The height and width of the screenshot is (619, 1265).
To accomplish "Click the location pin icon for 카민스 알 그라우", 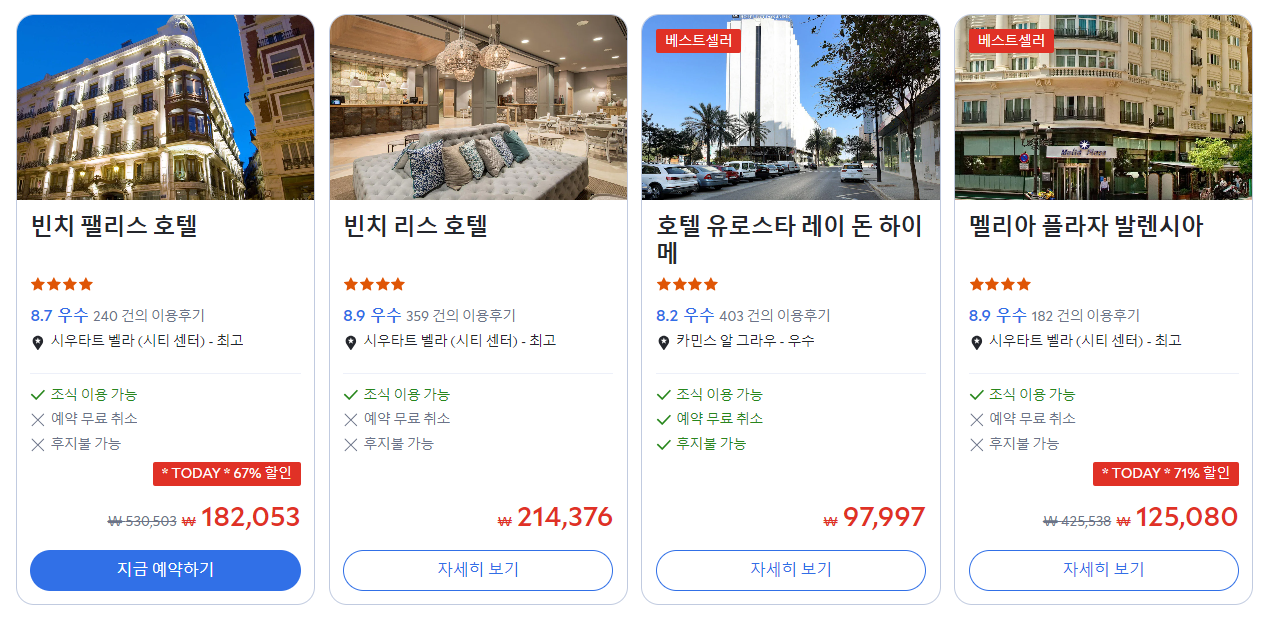I will pos(663,342).
